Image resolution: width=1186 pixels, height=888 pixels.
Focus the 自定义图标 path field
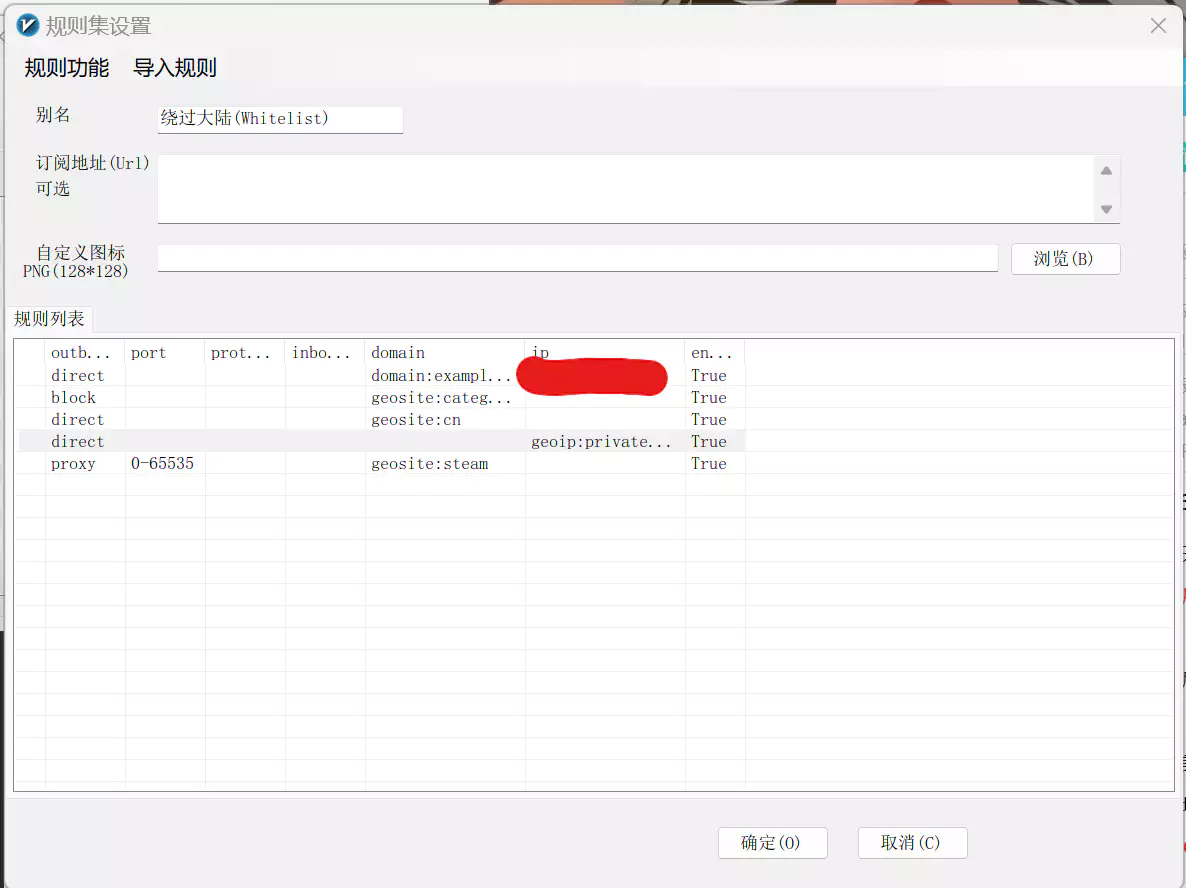578,258
